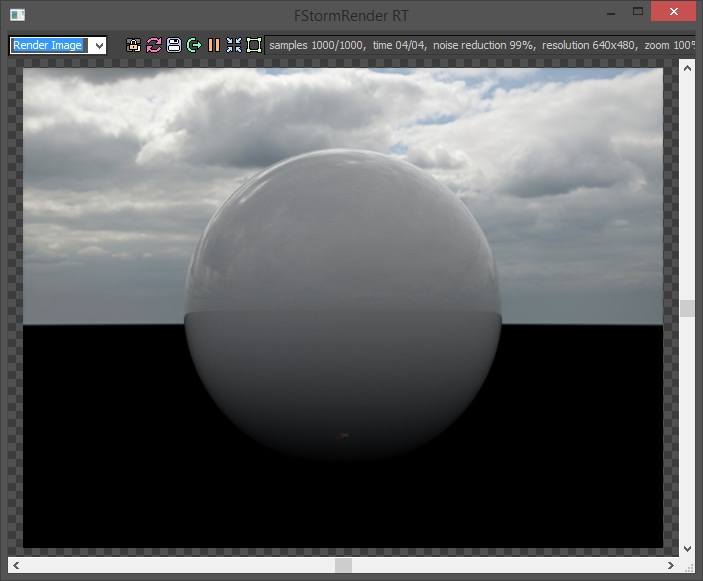This screenshot has width=703, height=581.
Task: Click the application icon in the title bar
Action: tap(17, 15)
